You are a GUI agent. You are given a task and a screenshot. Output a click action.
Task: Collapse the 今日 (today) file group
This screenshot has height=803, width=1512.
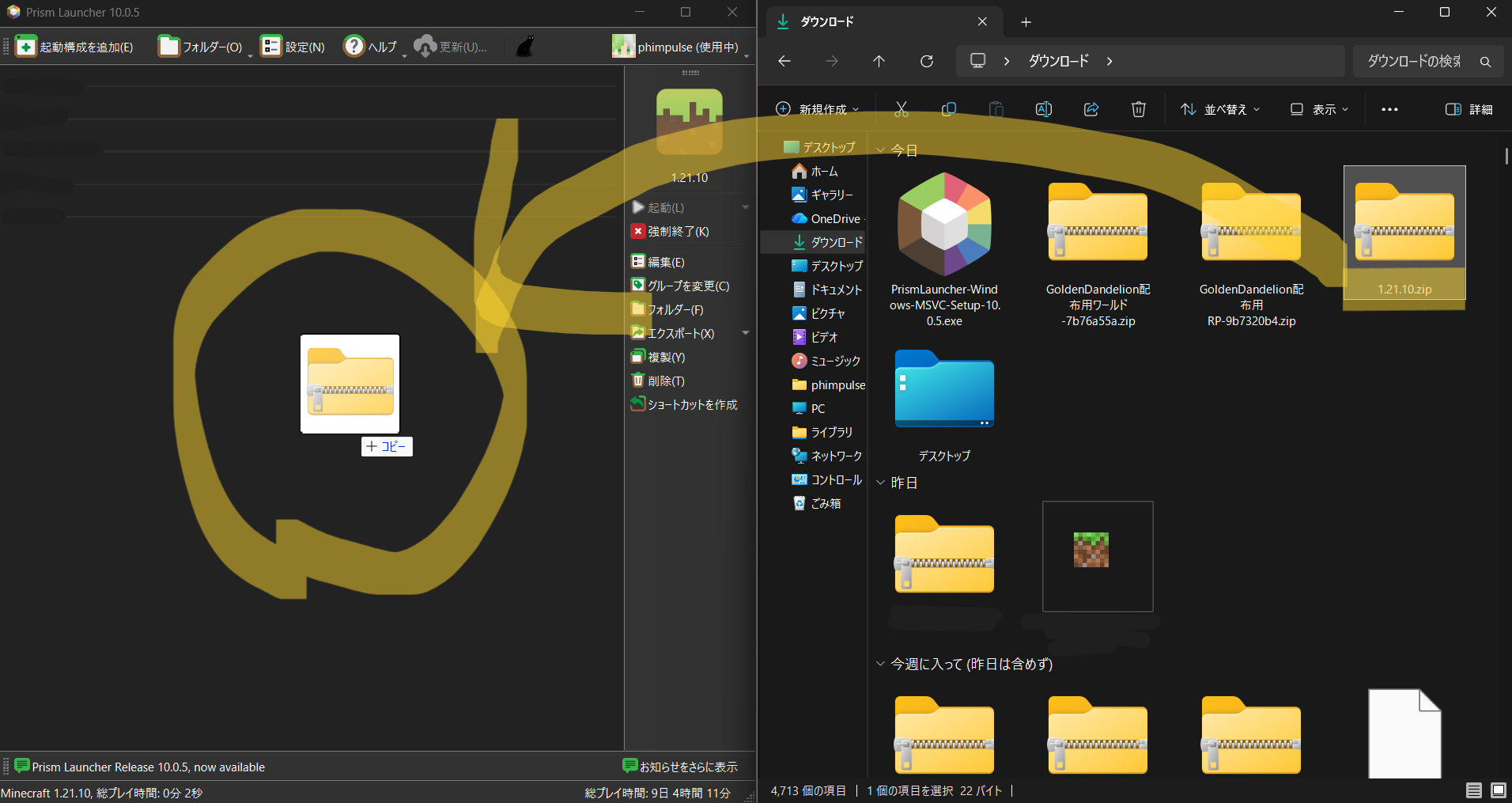(881, 150)
